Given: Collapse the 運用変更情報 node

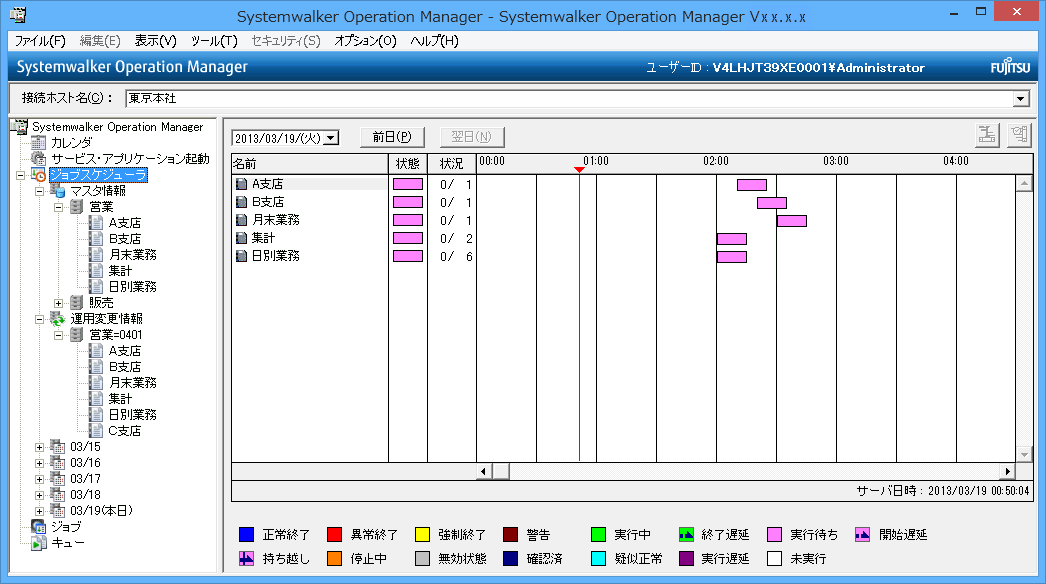Looking at the screenshot, I should pos(39,320).
